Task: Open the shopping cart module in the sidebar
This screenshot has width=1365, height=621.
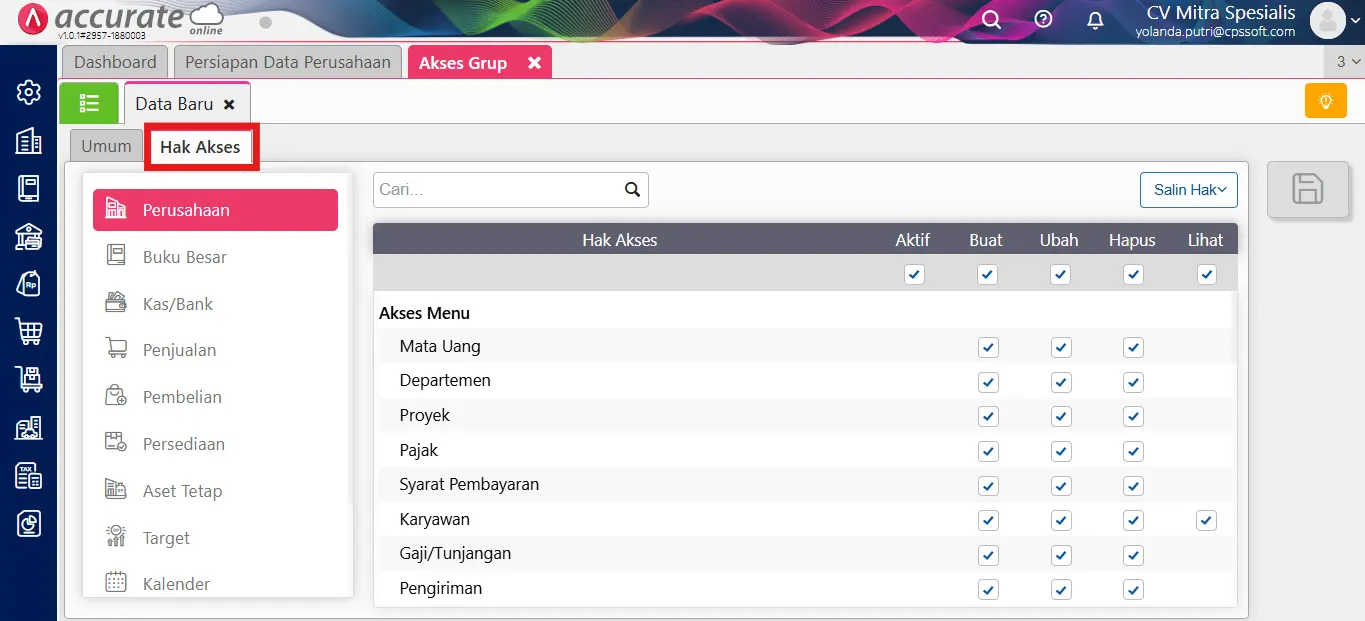Action: pos(27,331)
